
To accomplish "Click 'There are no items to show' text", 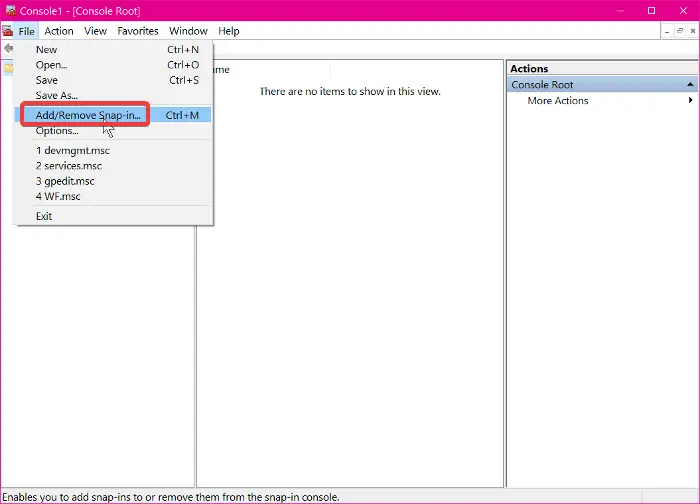I will pos(350,92).
